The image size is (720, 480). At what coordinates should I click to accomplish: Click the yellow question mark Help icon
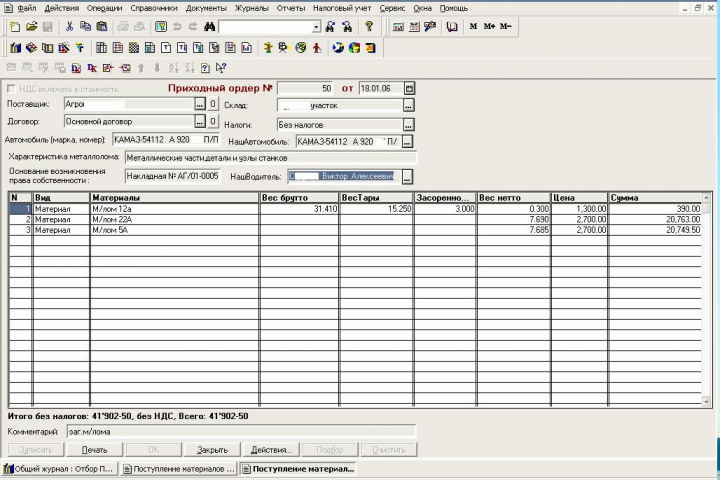[x=369, y=27]
